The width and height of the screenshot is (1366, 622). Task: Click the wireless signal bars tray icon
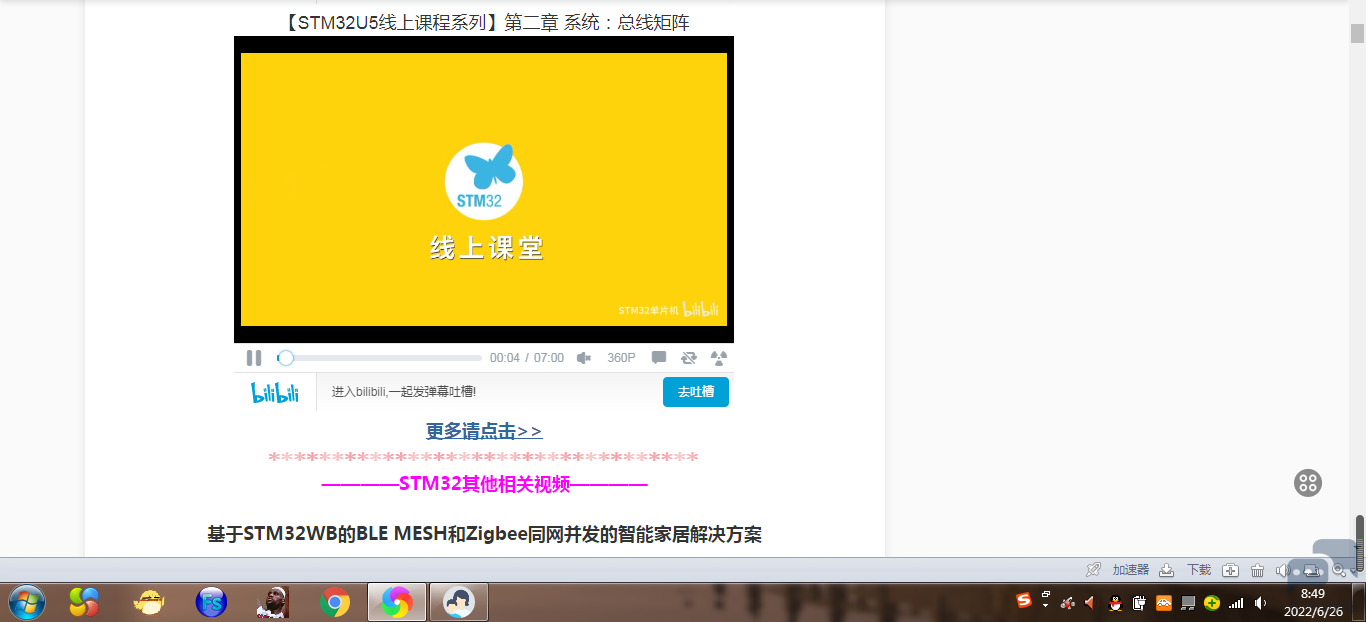click(x=1236, y=603)
